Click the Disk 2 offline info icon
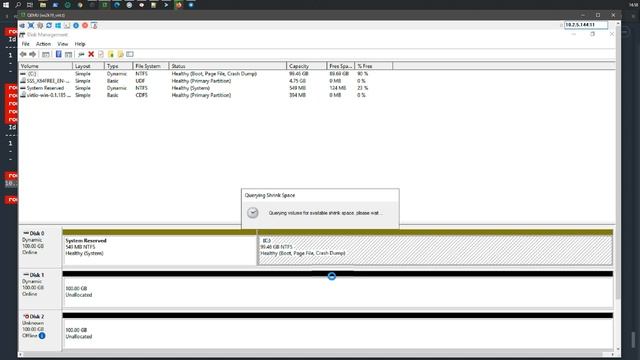This screenshot has width=640, height=360. tap(42, 336)
